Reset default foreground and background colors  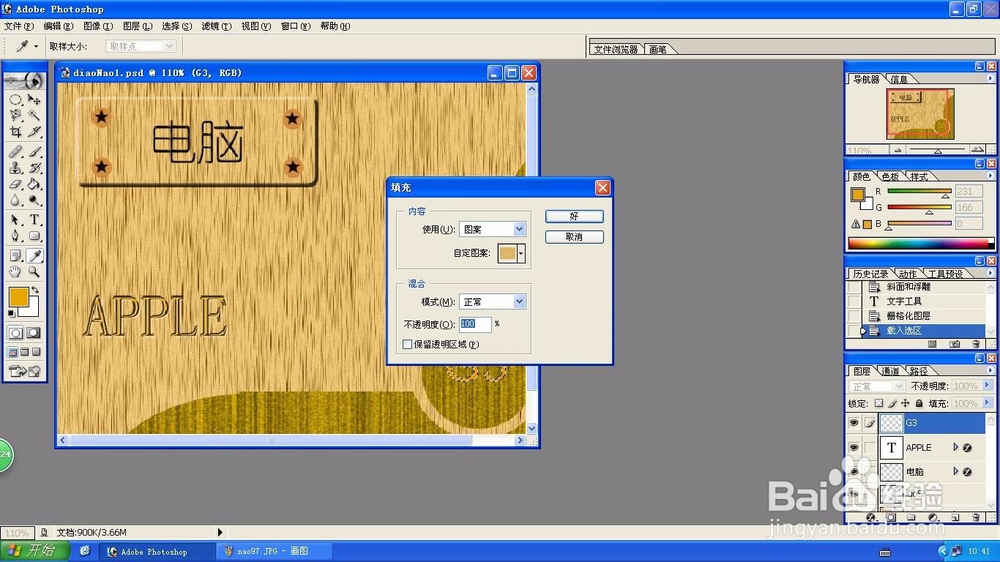click(x=11, y=313)
